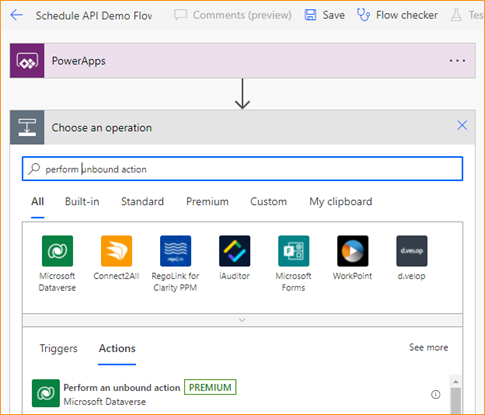Click into the operation search field
The height and width of the screenshot is (415, 485).
[242, 169]
